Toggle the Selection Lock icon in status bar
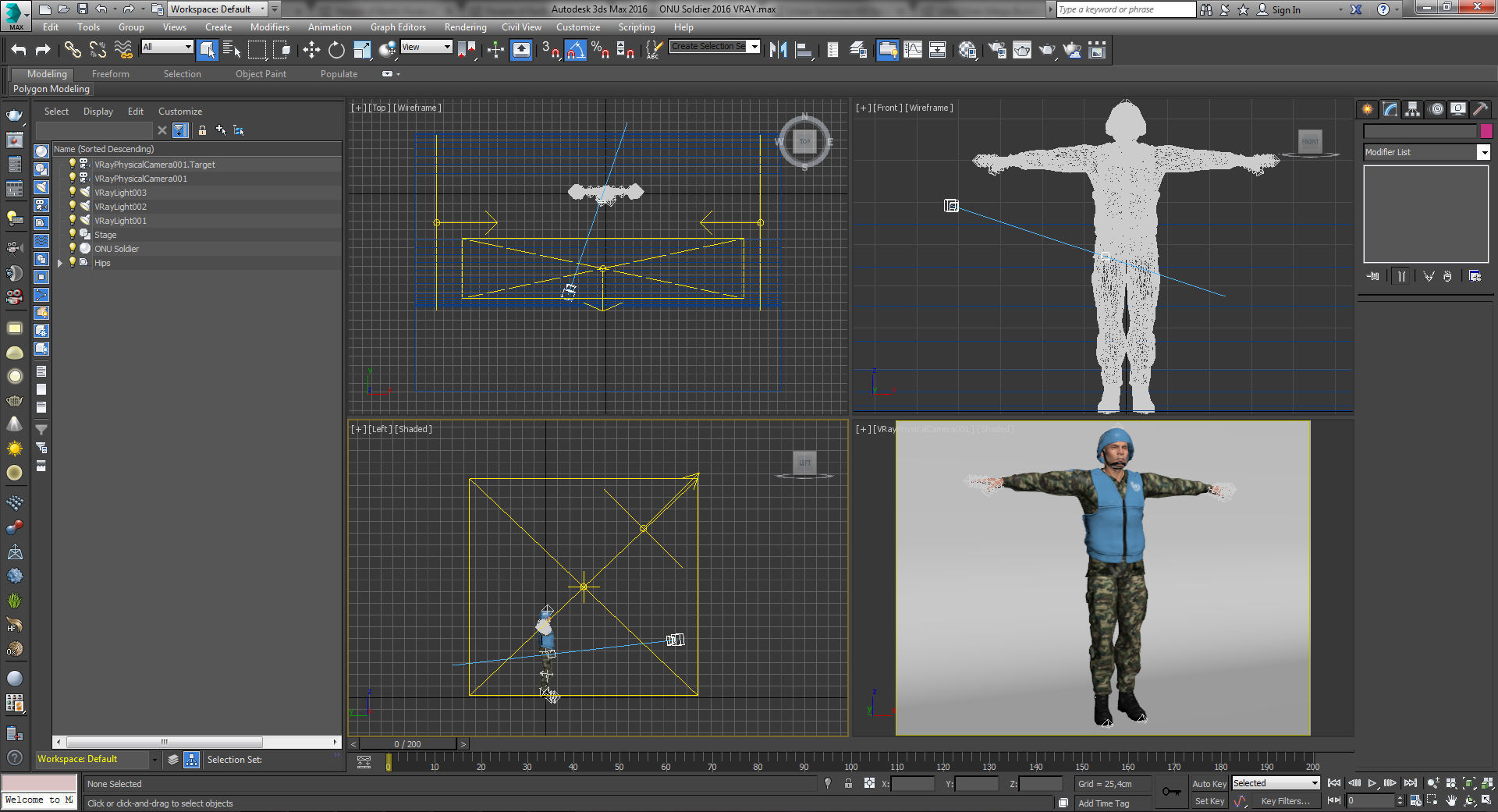 [848, 783]
